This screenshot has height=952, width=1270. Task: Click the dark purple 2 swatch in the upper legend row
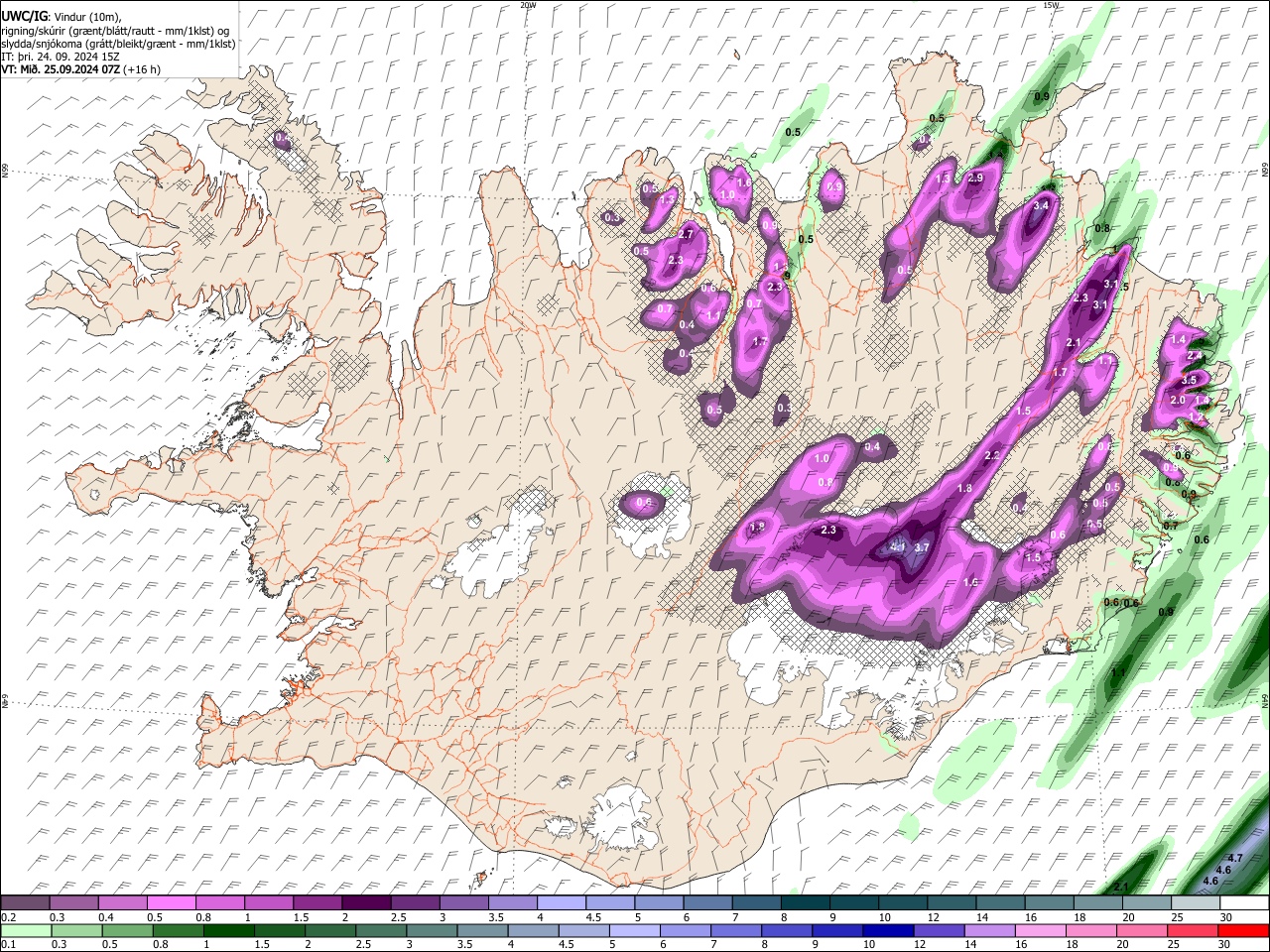(365, 902)
